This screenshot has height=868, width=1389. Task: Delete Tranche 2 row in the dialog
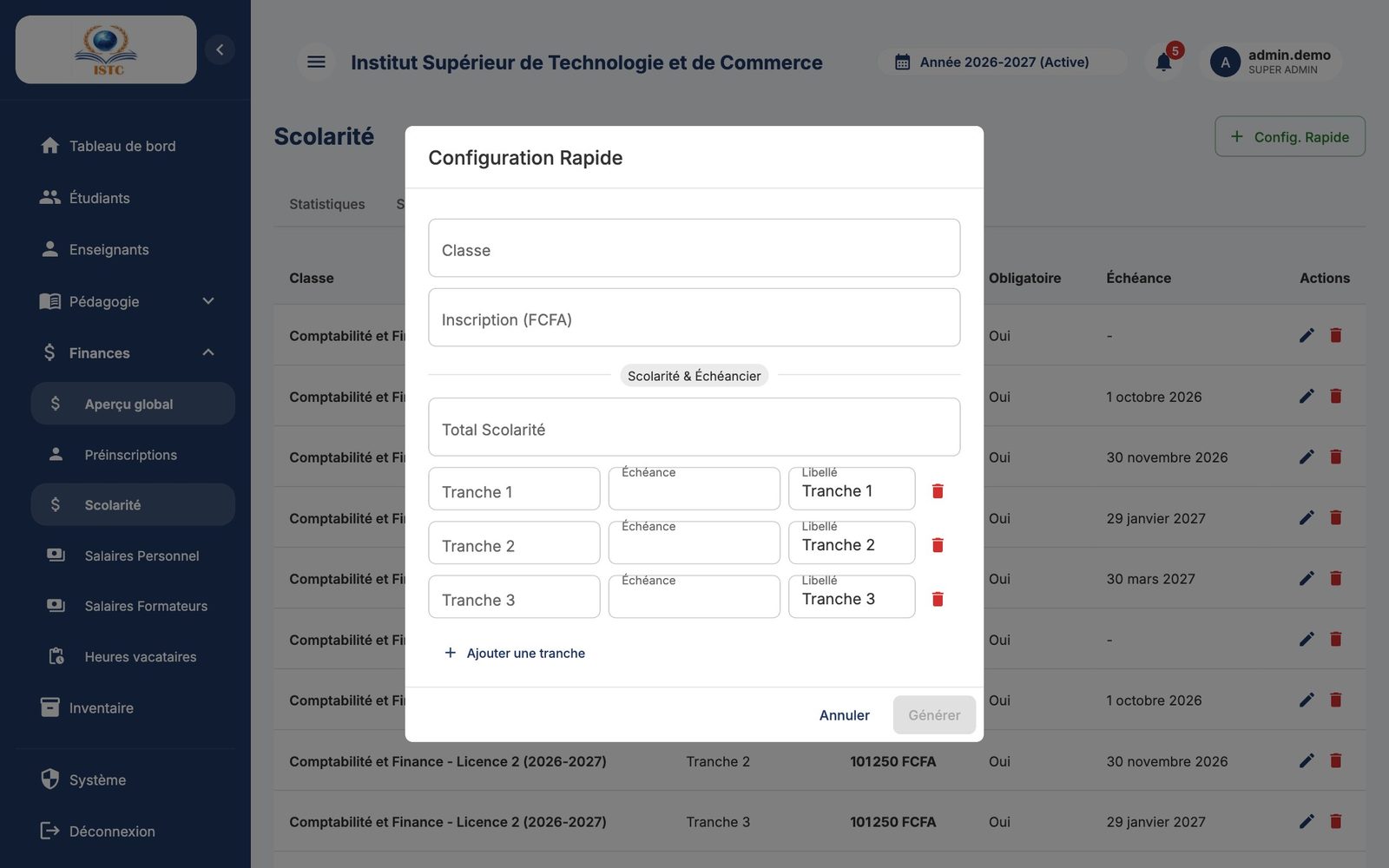click(938, 545)
